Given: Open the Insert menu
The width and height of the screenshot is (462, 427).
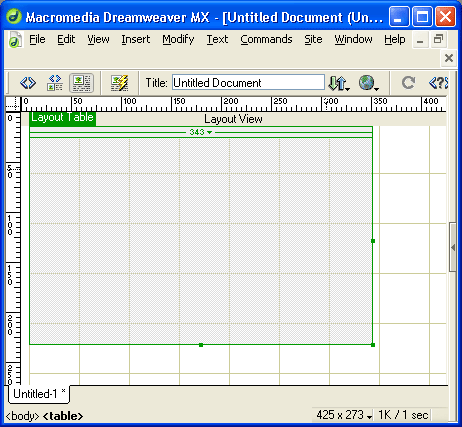Looking at the screenshot, I should [136, 39].
